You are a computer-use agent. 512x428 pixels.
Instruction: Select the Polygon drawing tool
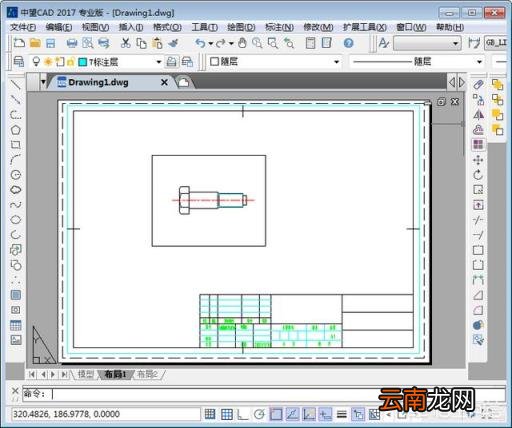pyautogui.click(x=15, y=130)
